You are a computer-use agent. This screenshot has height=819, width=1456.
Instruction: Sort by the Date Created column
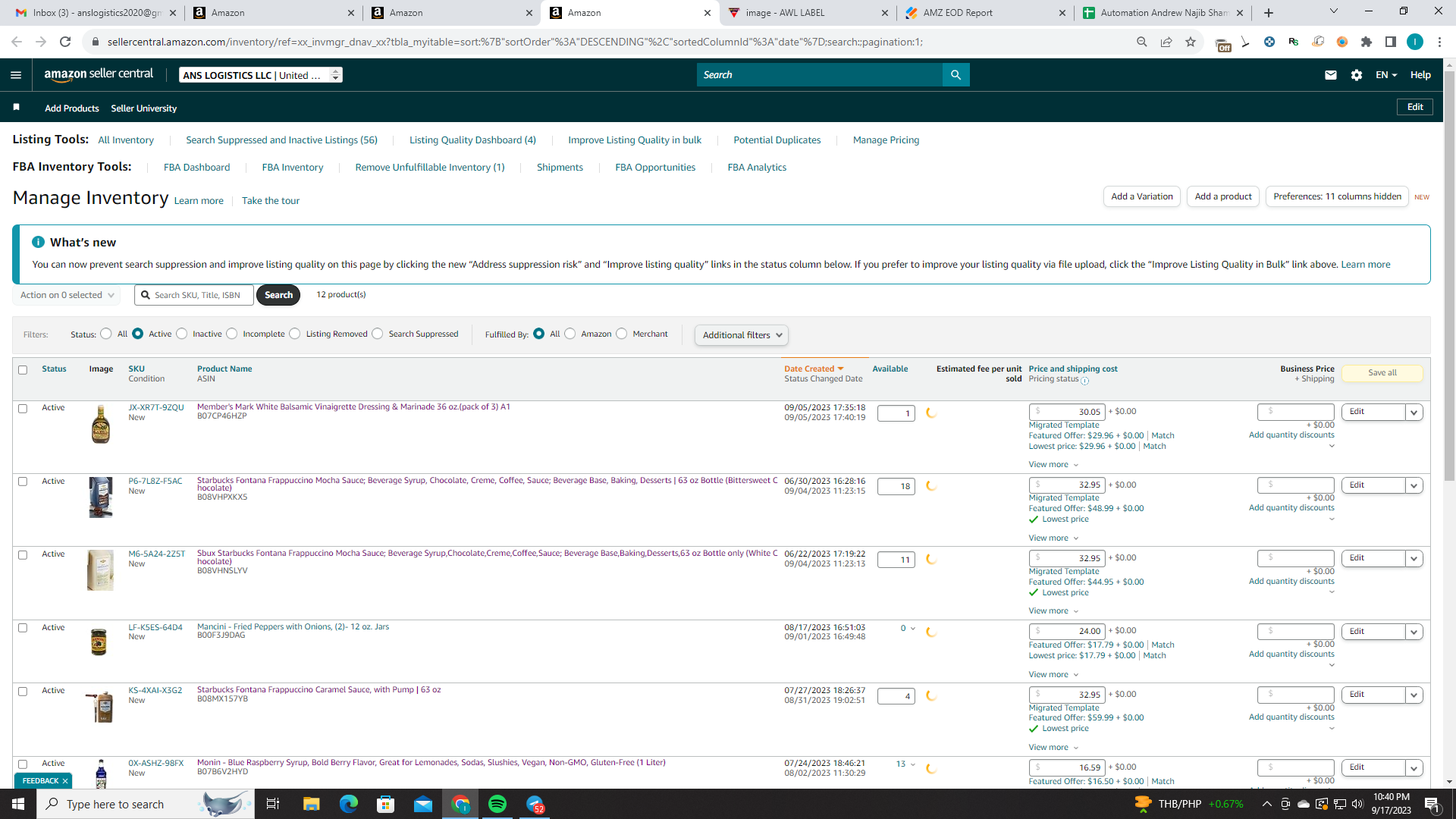[814, 369]
